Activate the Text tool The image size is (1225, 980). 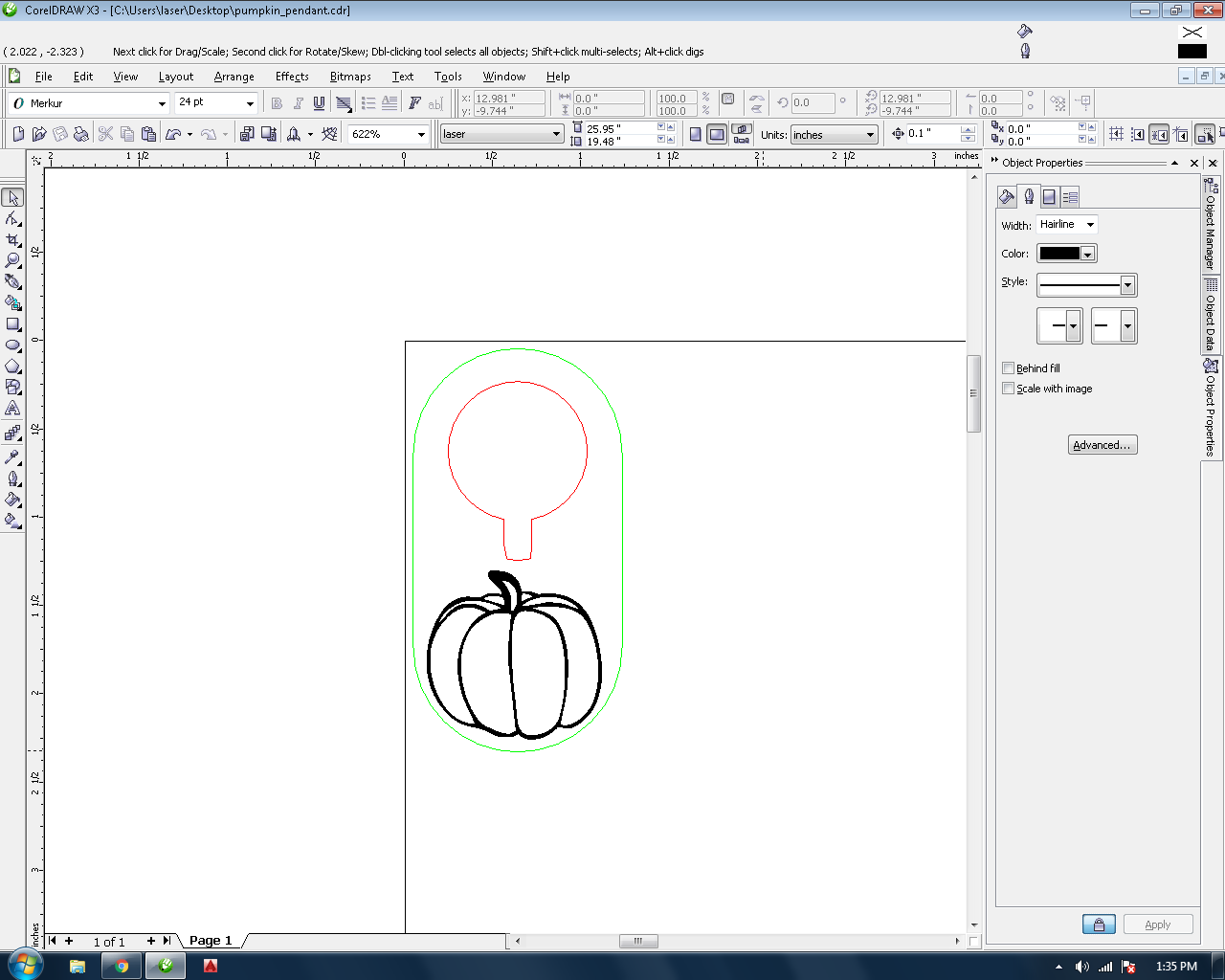[12, 409]
